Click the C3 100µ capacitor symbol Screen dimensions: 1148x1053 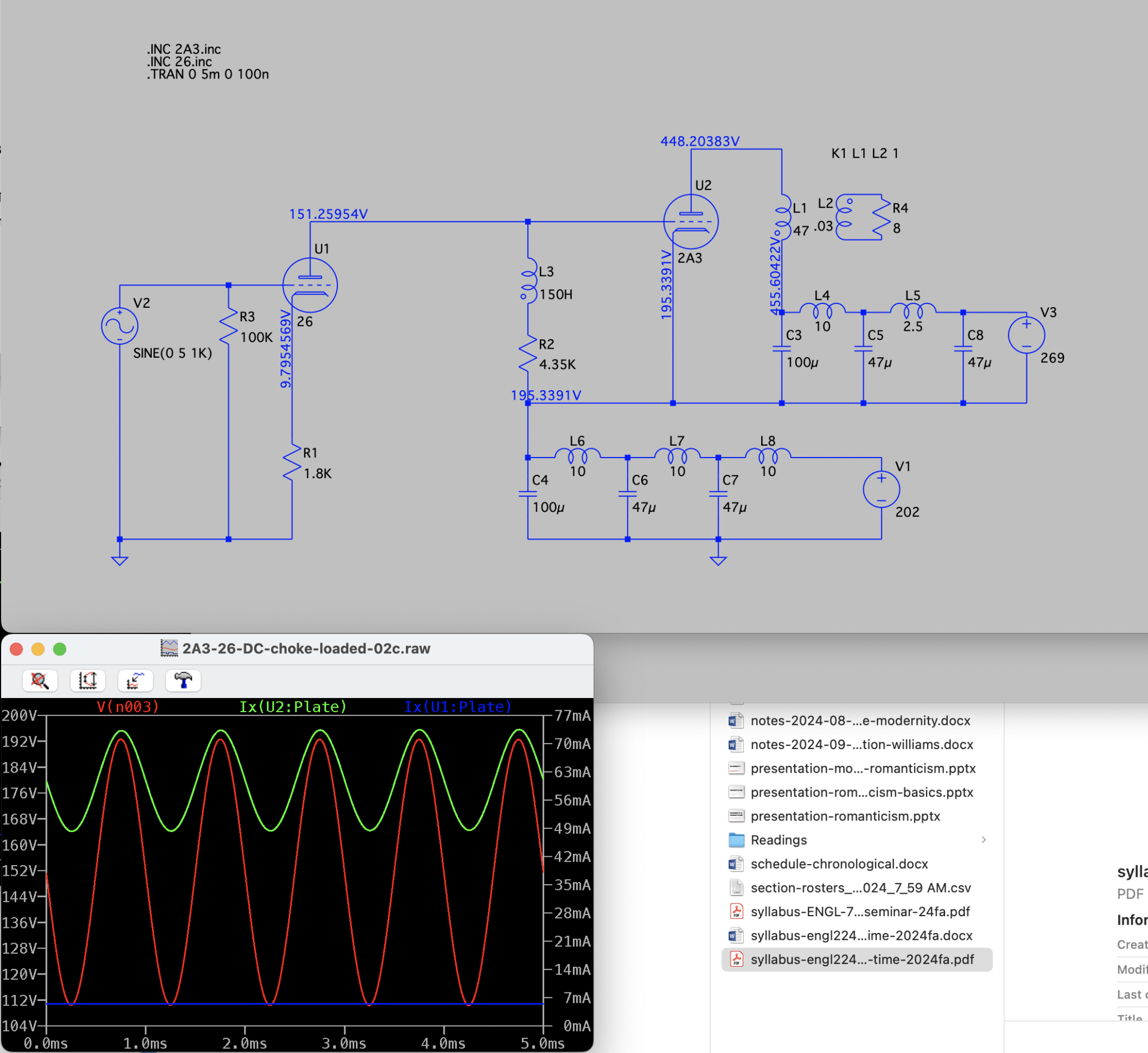pos(781,349)
